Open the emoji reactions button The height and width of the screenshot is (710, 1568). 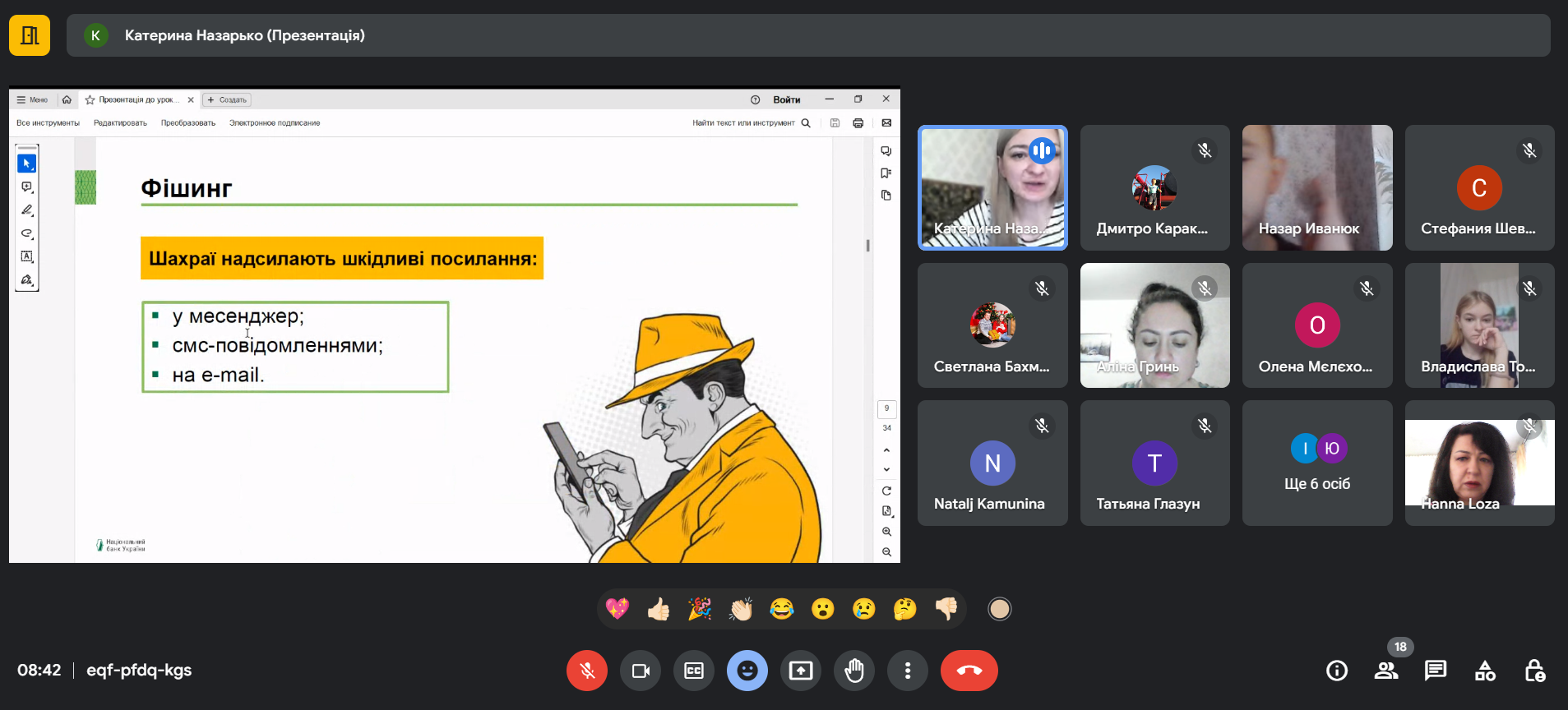[x=747, y=671]
